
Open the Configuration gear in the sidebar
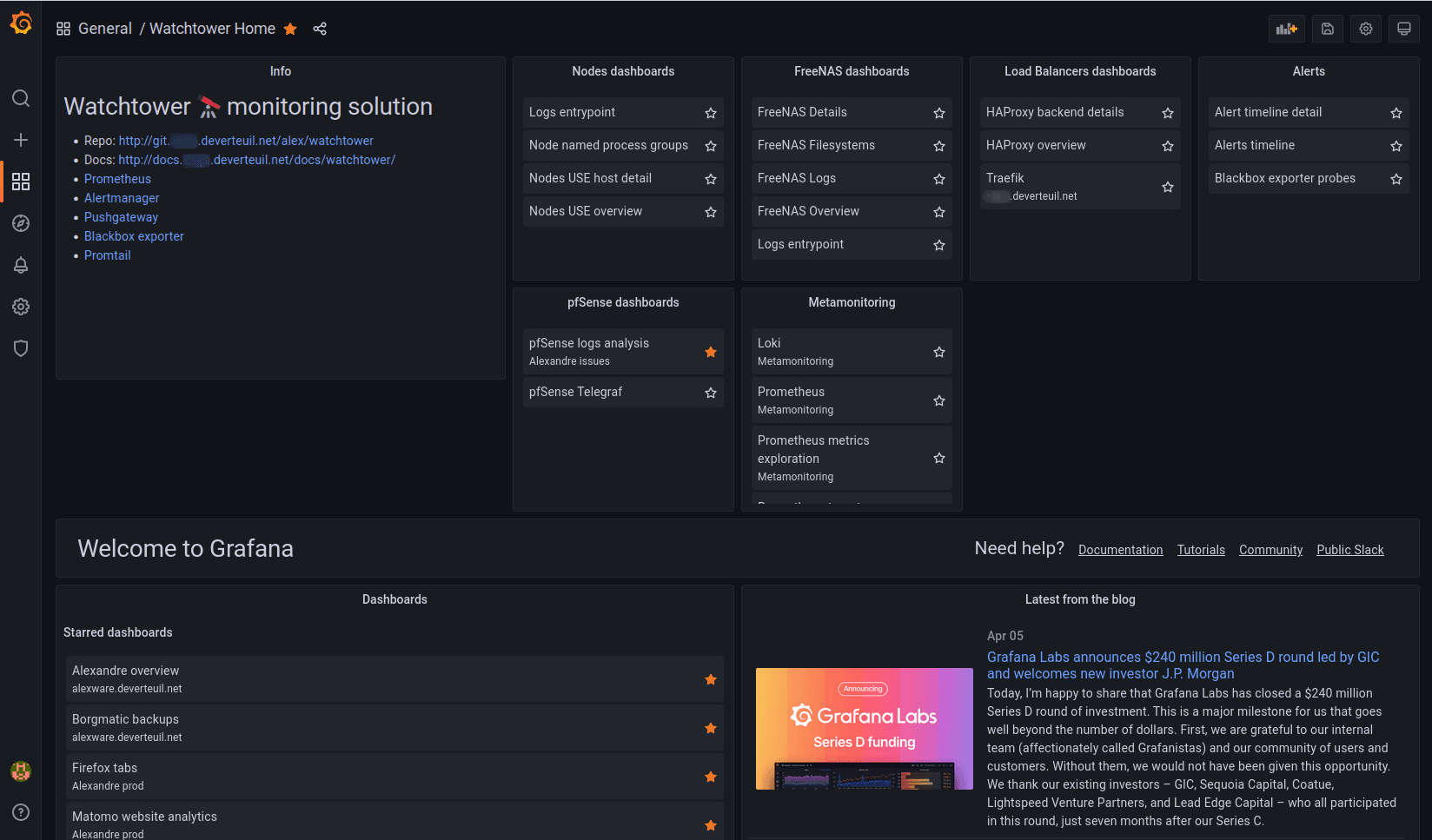pyautogui.click(x=21, y=306)
